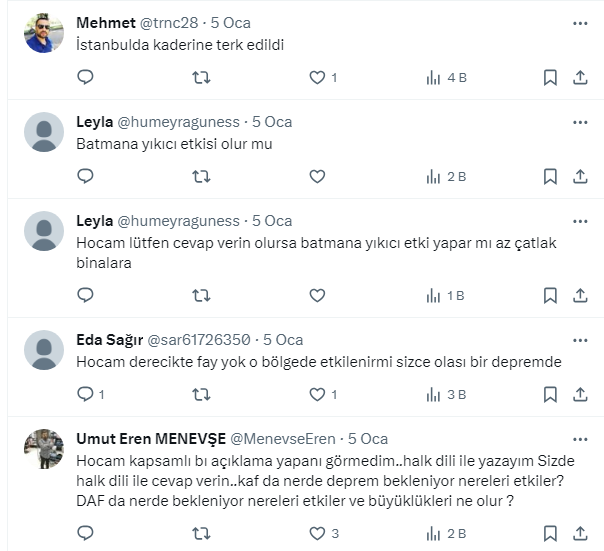Like Mehmet's tweet with 1 like
Screen dimensions: 604x551
click(x=317, y=77)
